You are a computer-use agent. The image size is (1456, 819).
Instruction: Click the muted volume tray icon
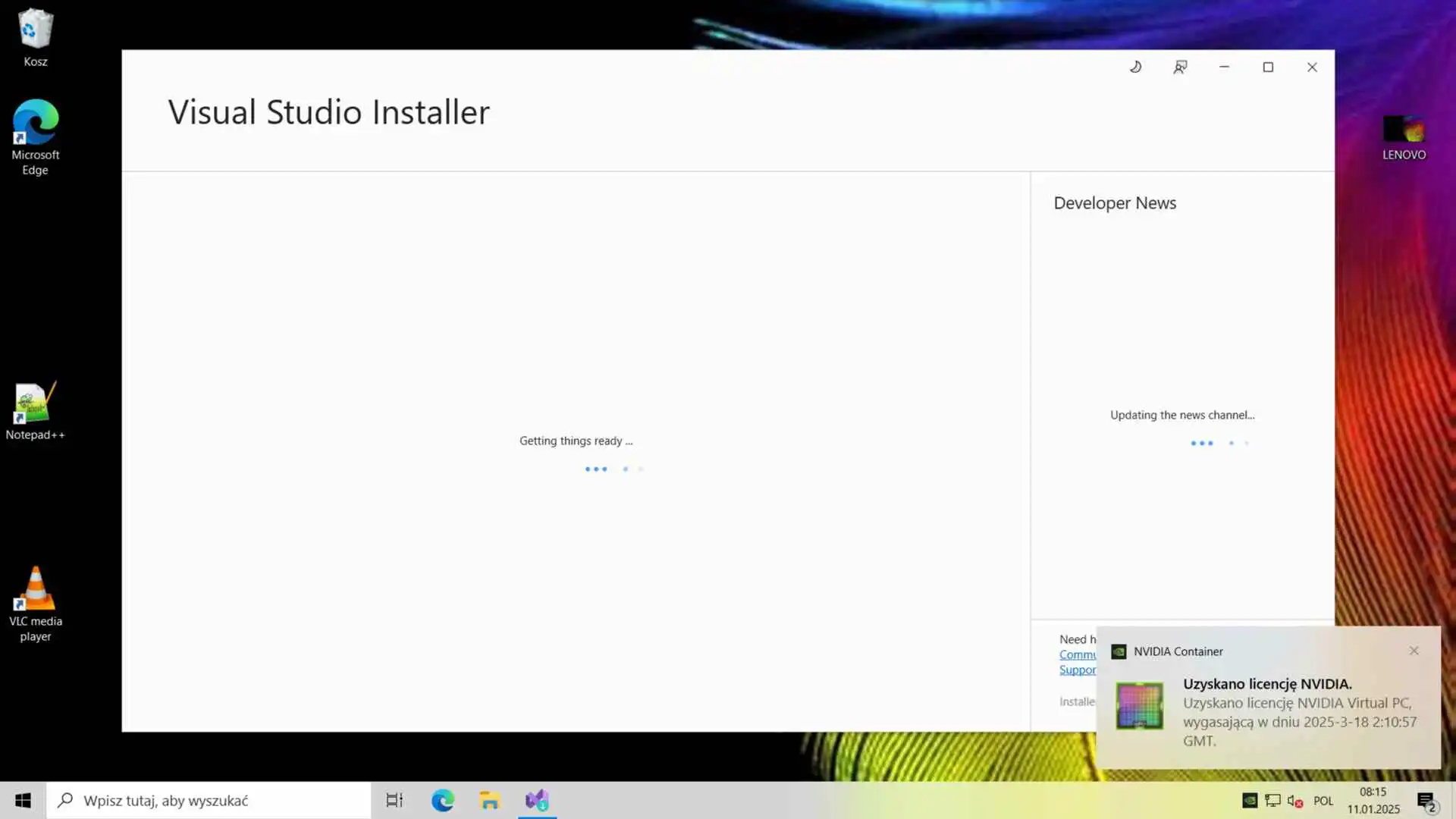pos(1295,801)
